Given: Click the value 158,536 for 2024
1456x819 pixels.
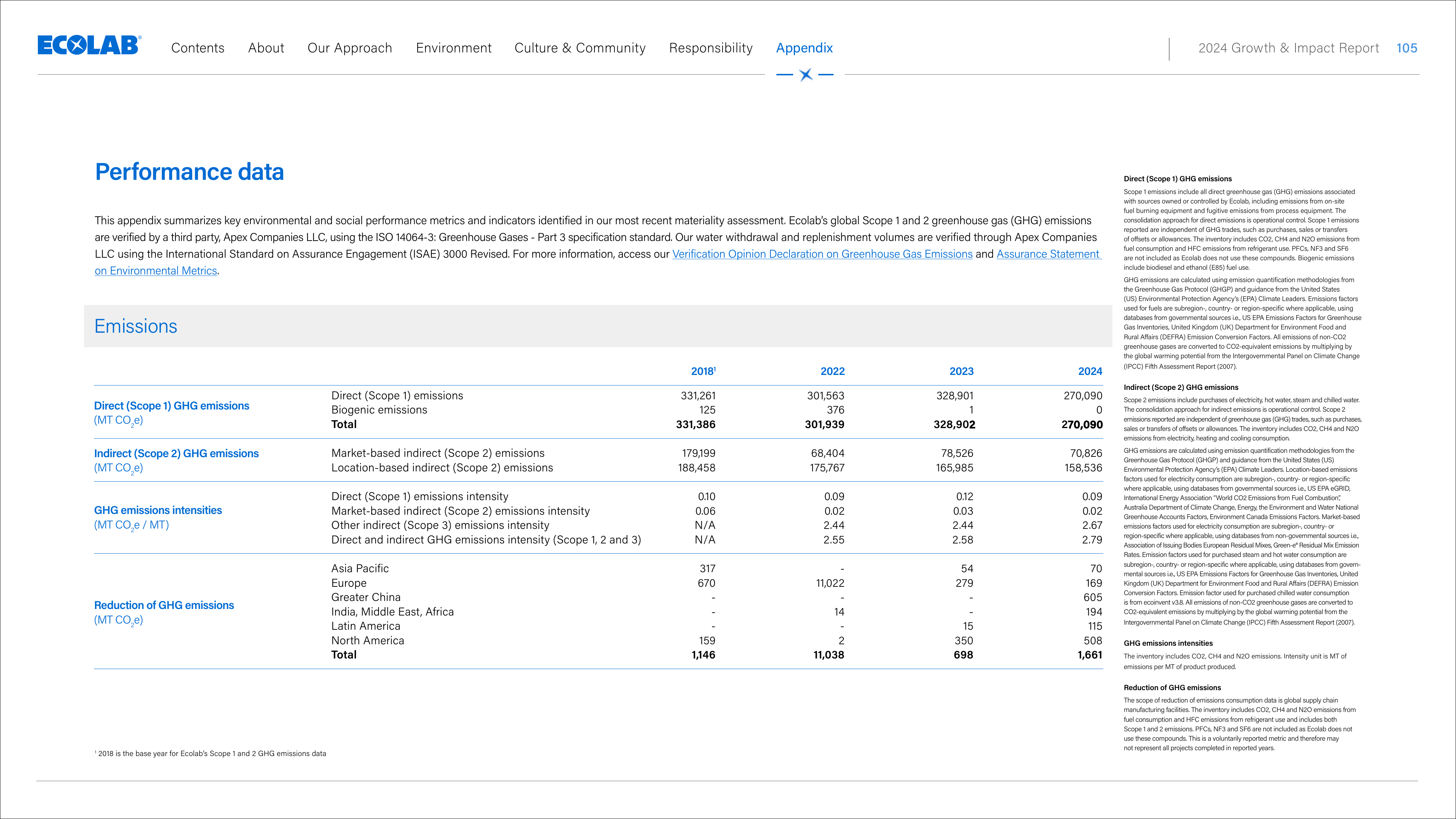Looking at the screenshot, I should tap(1084, 468).
